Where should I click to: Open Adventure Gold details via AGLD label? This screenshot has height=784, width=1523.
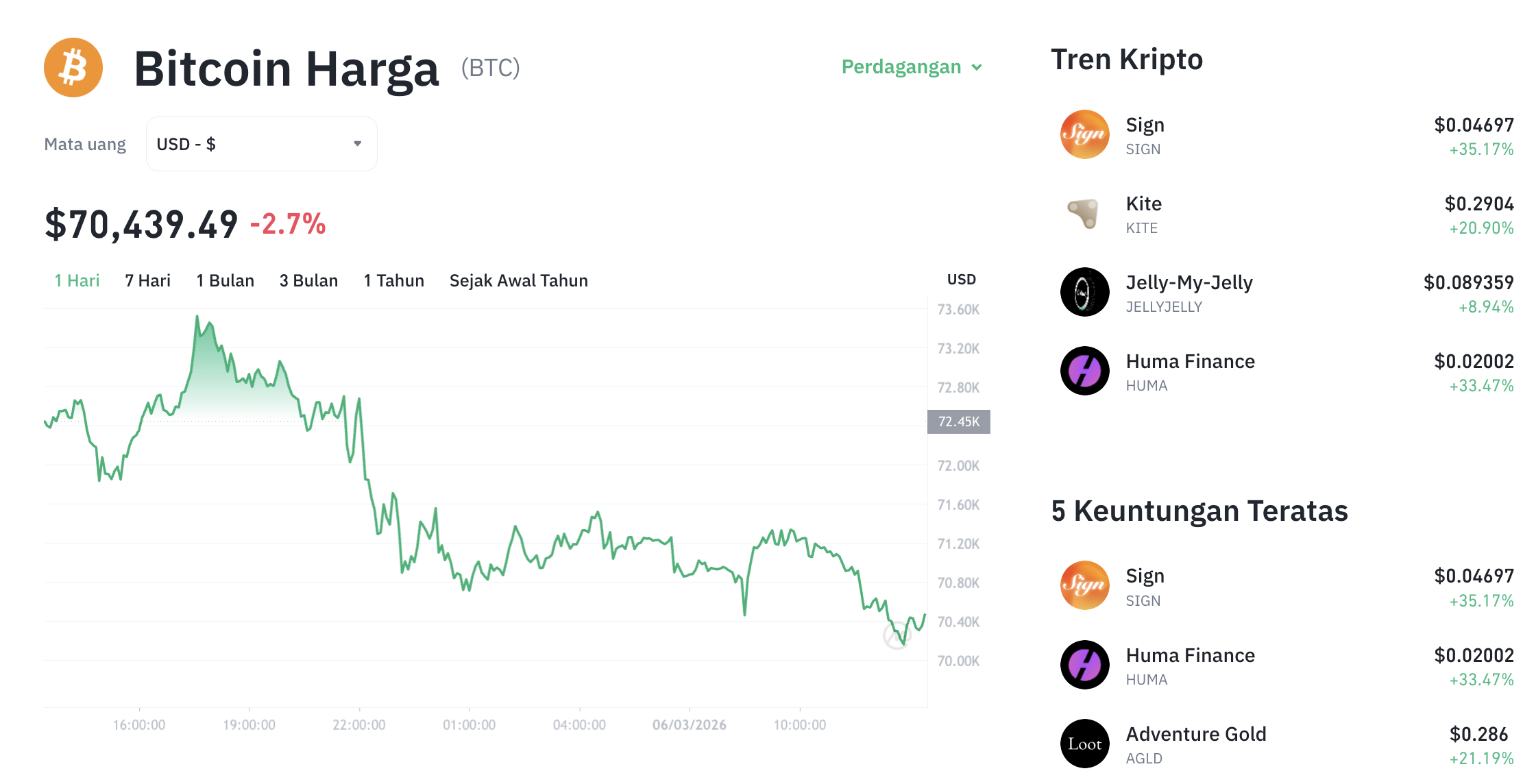click(1143, 758)
